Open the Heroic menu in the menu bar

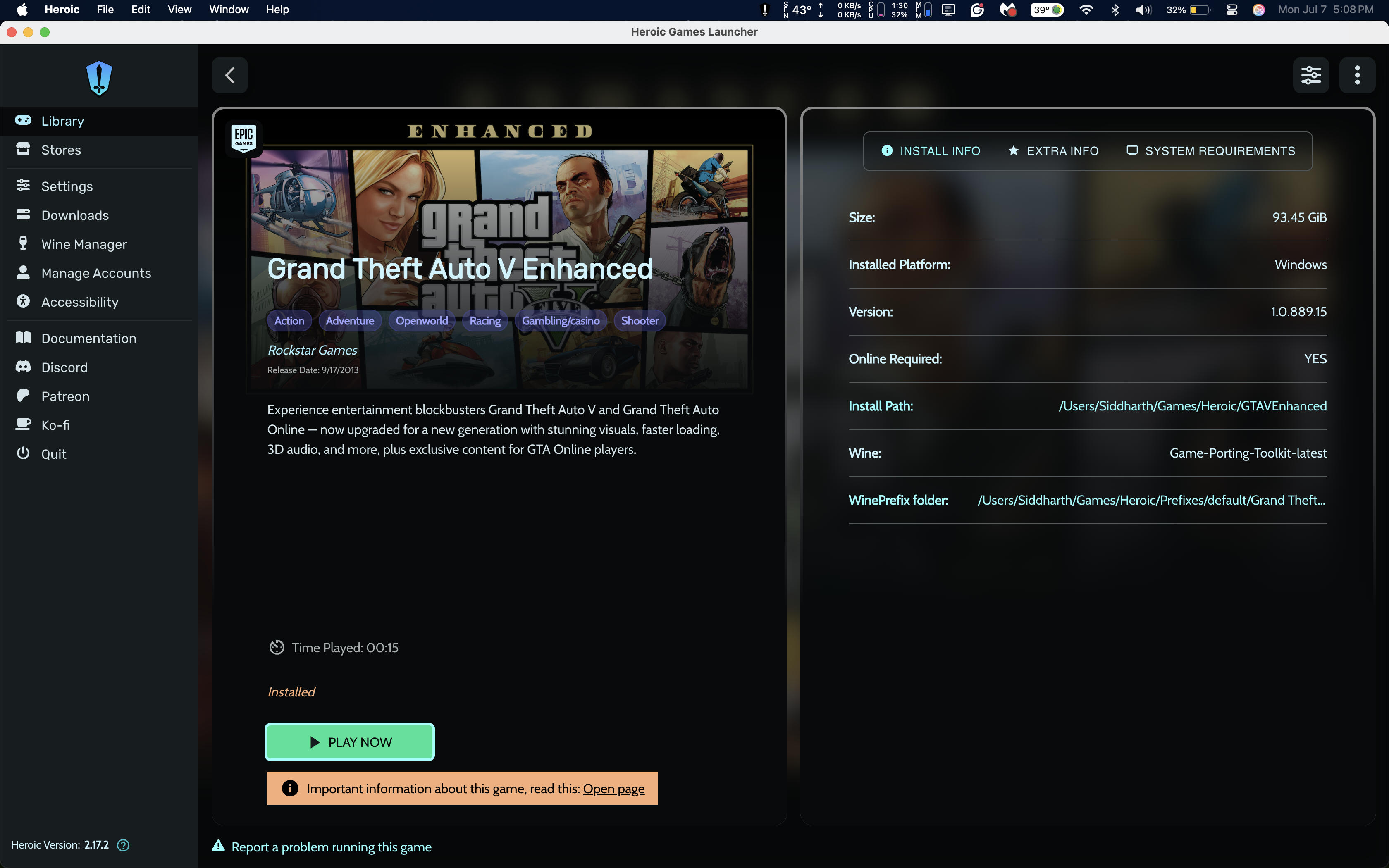[x=62, y=10]
